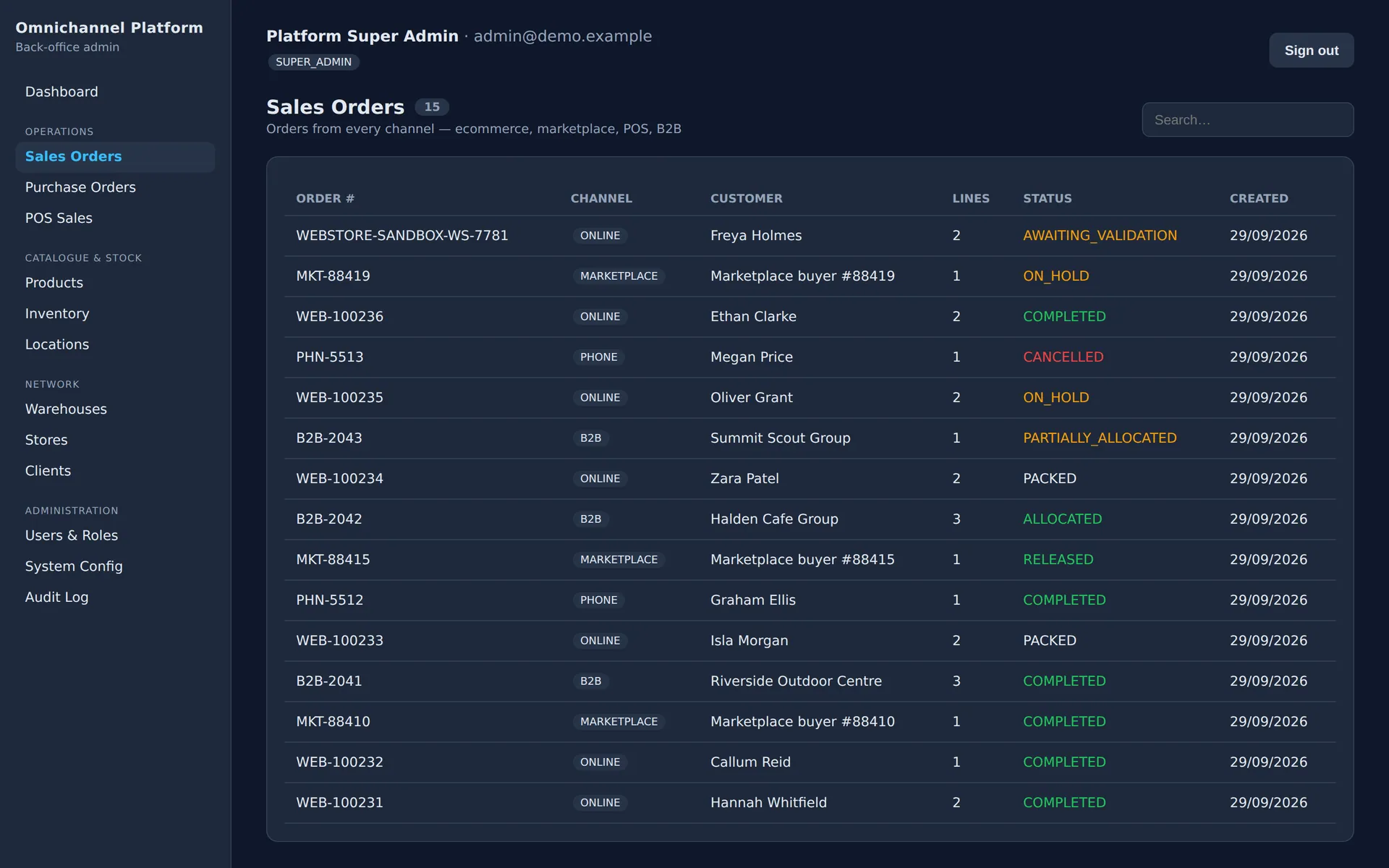Click the PARTIALLY_ALLOCATED status

(x=1100, y=438)
